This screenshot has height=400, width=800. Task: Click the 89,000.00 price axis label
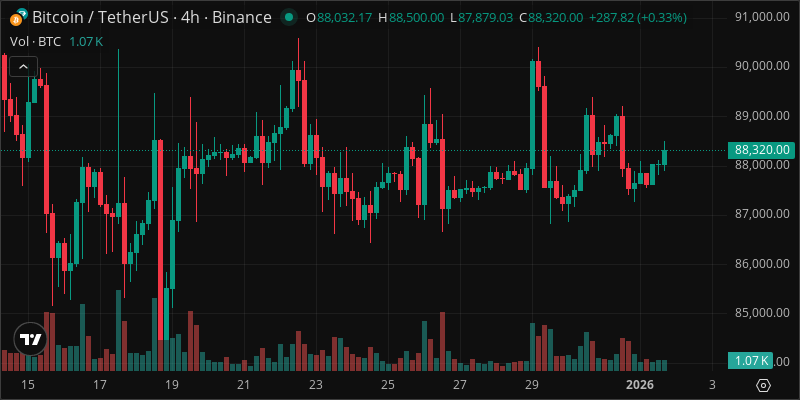click(761, 116)
